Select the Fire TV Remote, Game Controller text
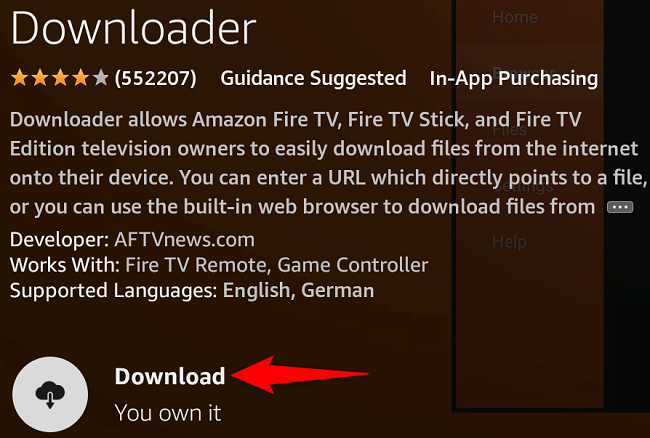650x438 pixels. [x=276, y=265]
